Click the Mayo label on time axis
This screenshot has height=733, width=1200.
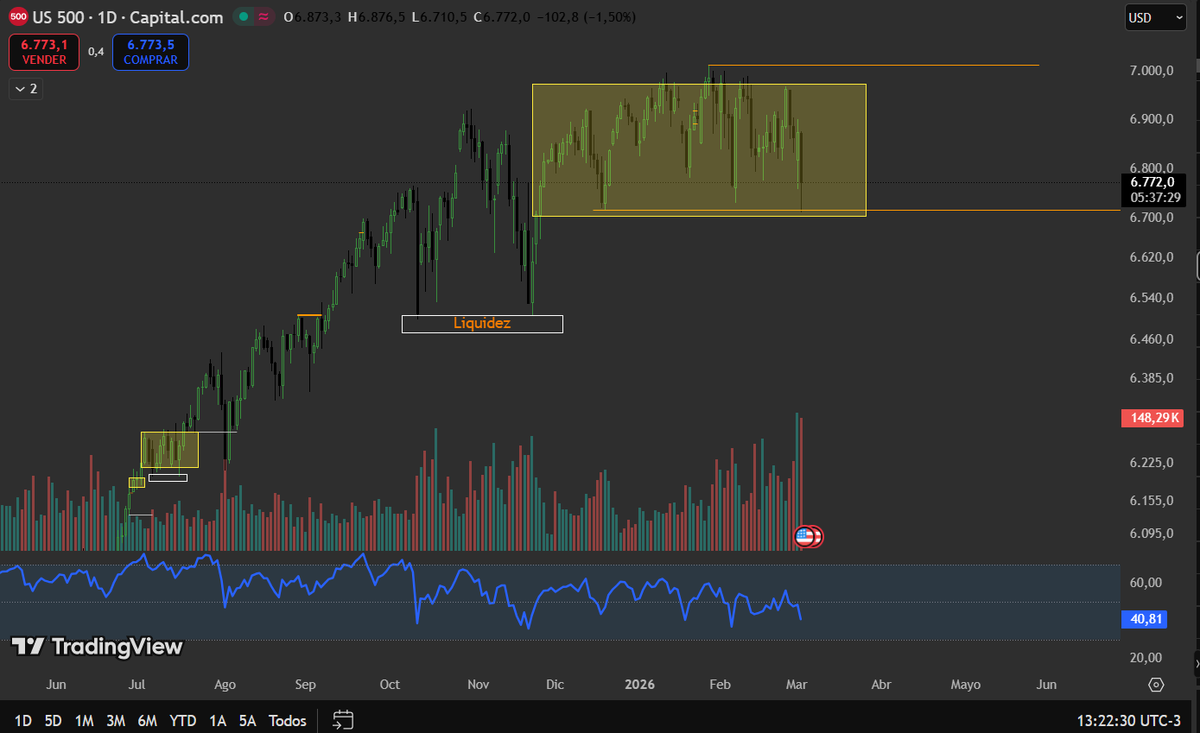point(965,685)
